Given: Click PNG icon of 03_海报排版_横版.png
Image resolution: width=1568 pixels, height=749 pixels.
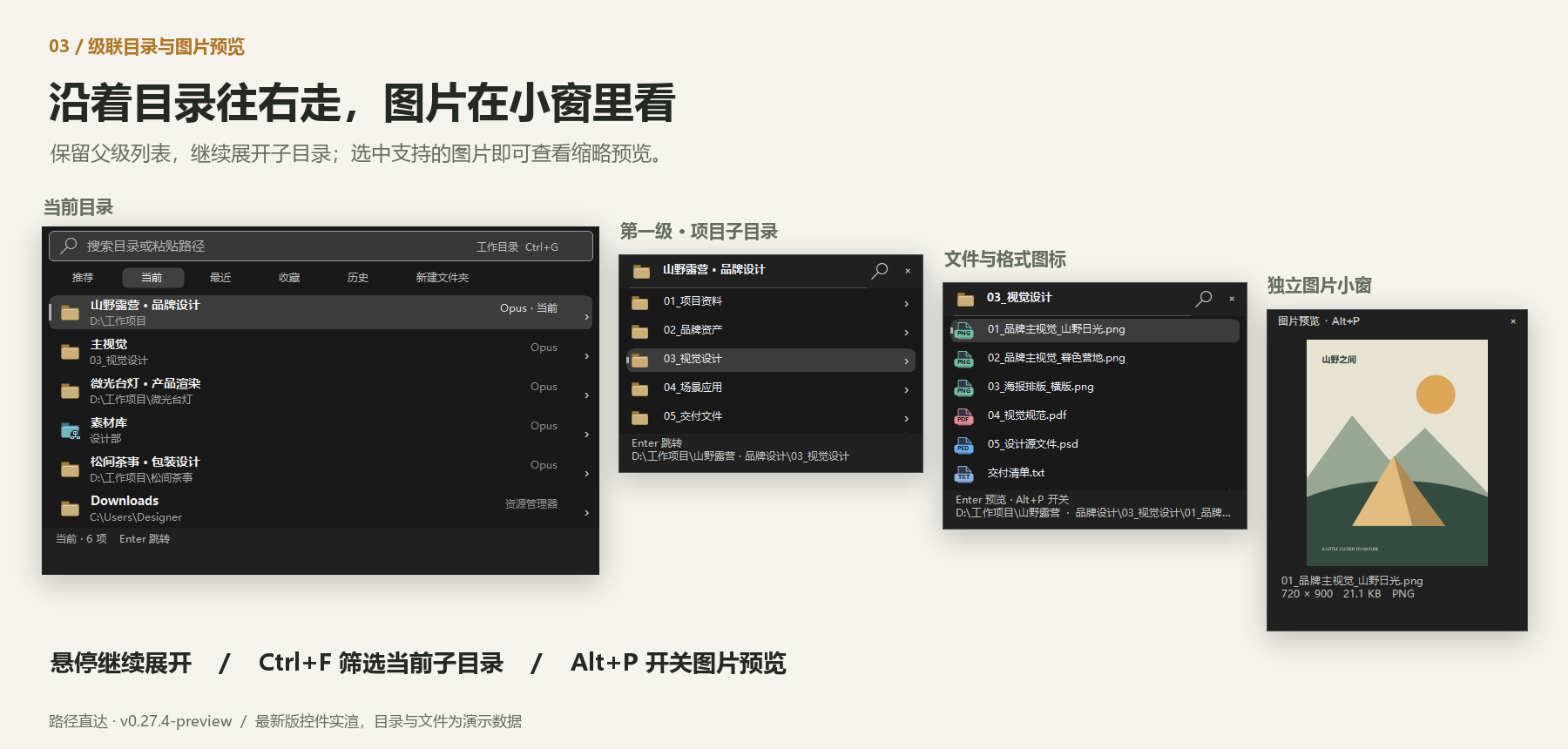Looking at the screenshot, I should tap(963, 388).
